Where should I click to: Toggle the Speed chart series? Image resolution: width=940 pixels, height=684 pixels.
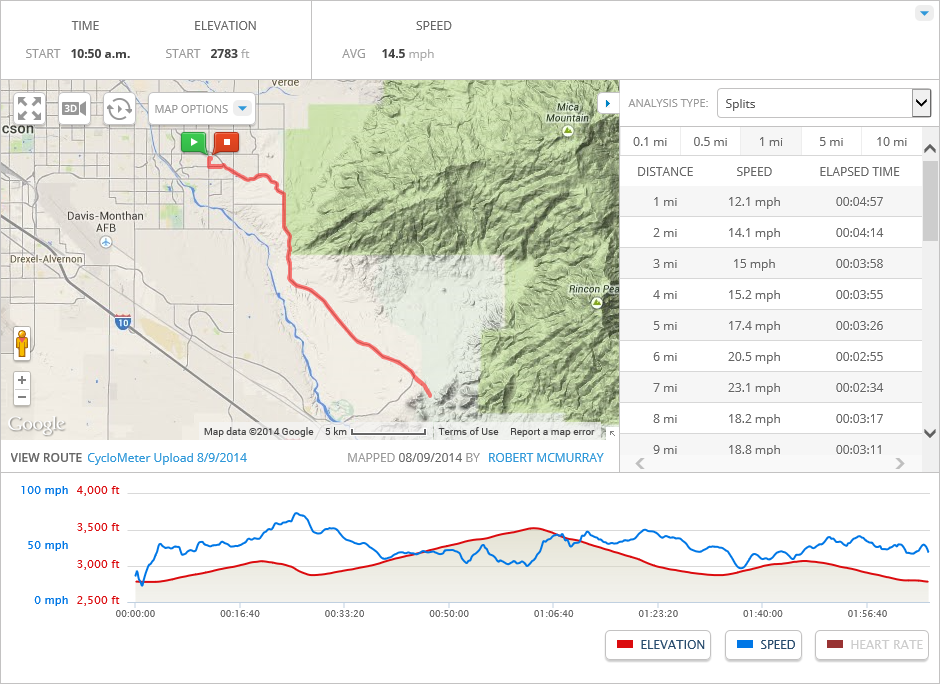tap(767, 645)
